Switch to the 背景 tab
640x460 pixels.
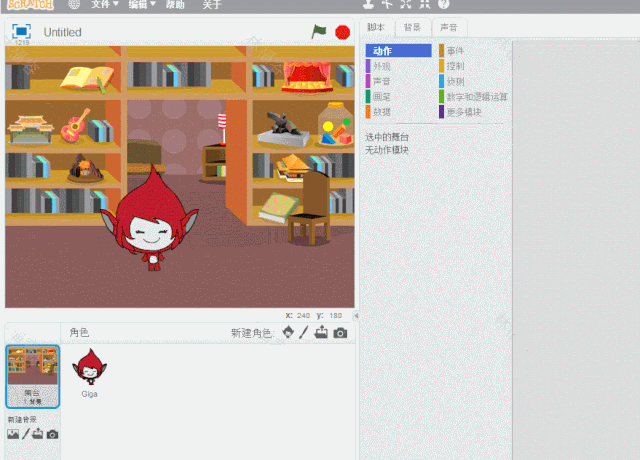(x=410, y=27)
